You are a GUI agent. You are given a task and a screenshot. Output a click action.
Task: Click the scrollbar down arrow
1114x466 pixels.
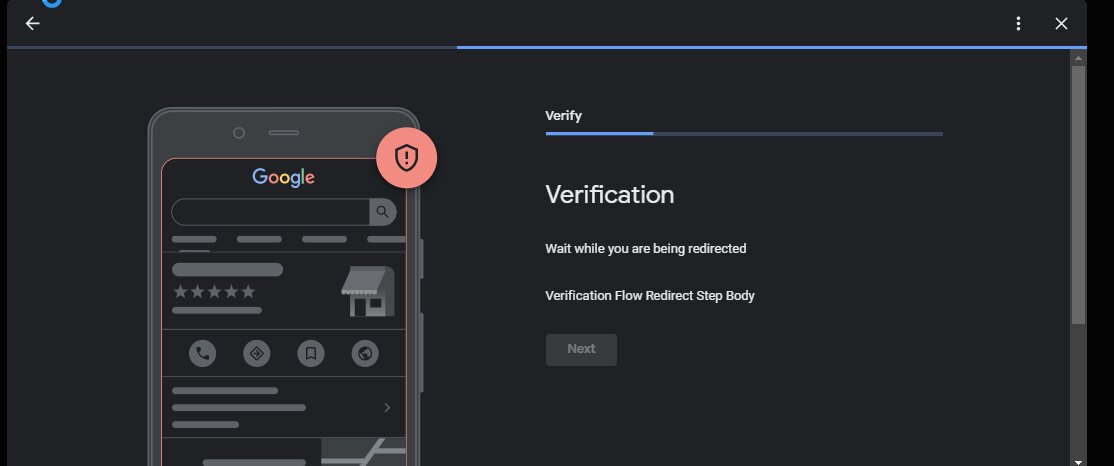click(x=1078, y=461)
